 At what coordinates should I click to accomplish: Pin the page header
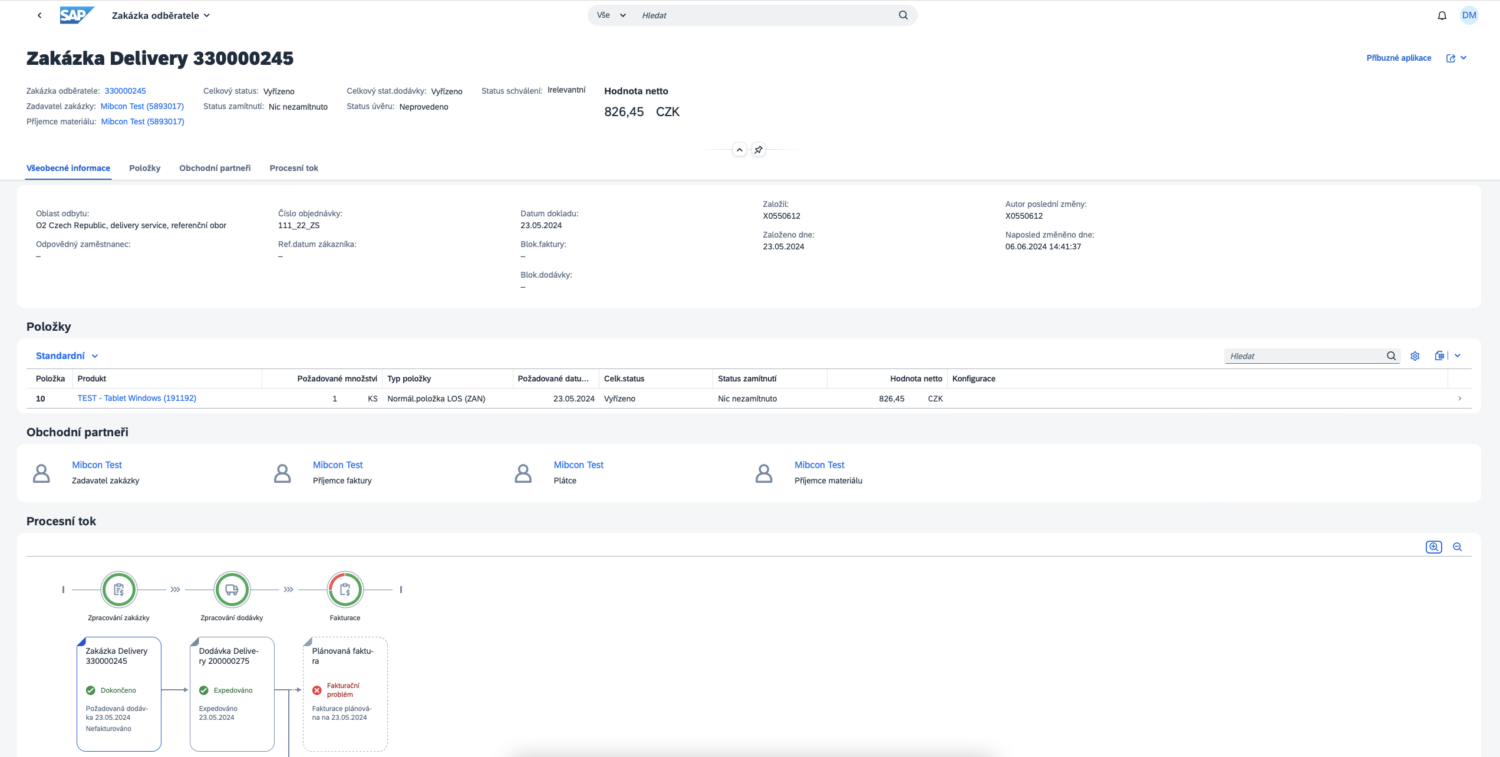(x=758, y=150)
